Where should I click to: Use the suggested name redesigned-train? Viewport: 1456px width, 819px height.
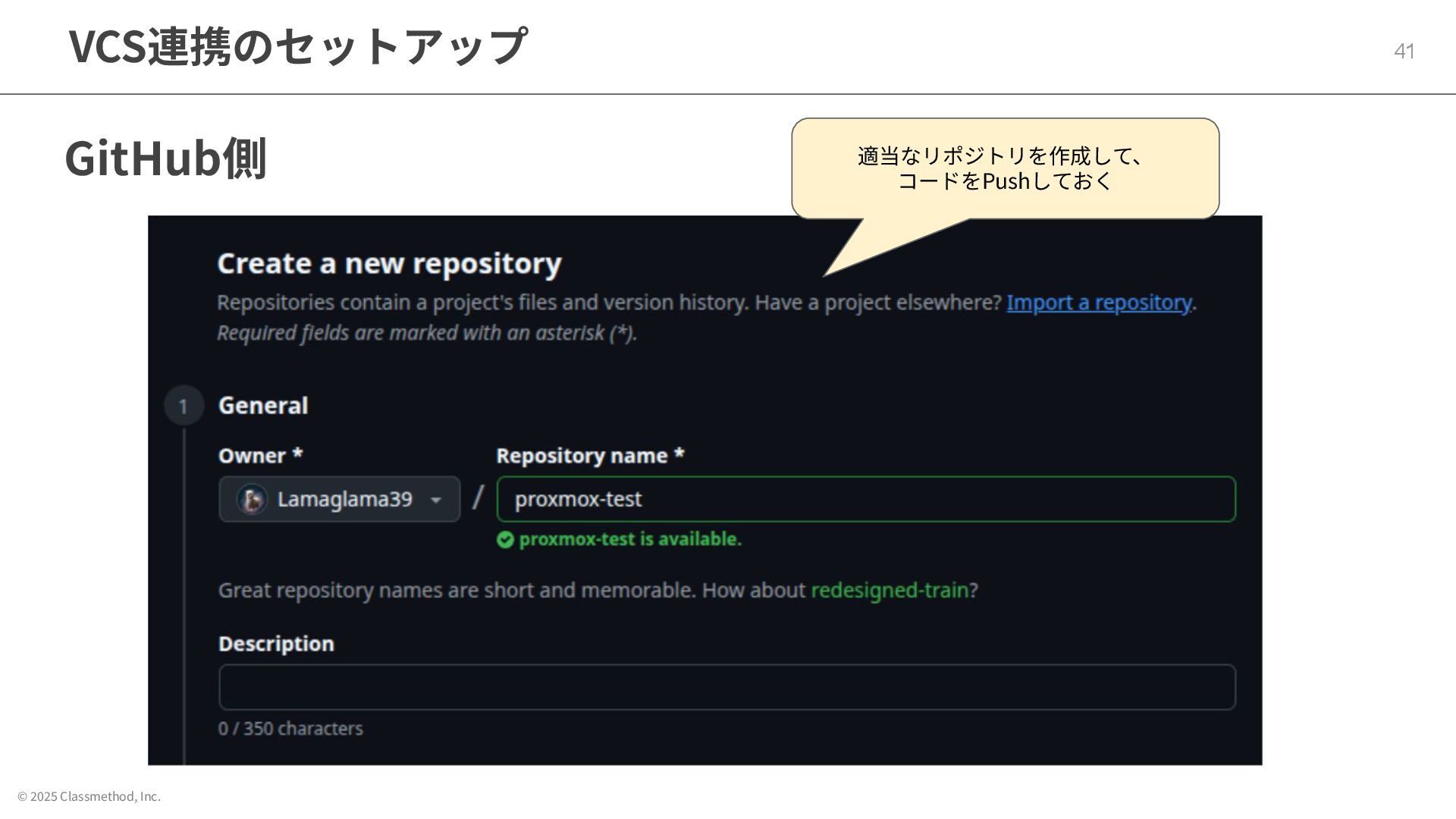[x=890, y=590]
